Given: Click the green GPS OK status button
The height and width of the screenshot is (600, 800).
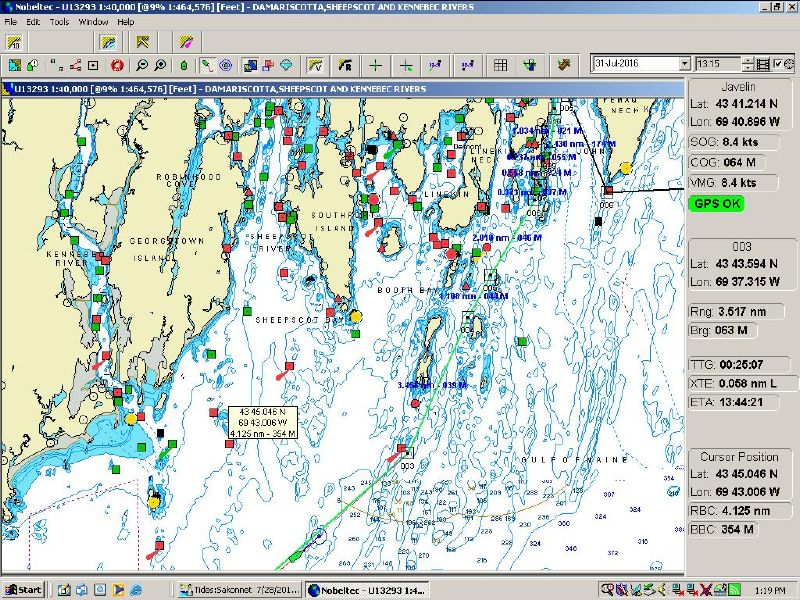Looking at the screenshot, I should [715, 203].
